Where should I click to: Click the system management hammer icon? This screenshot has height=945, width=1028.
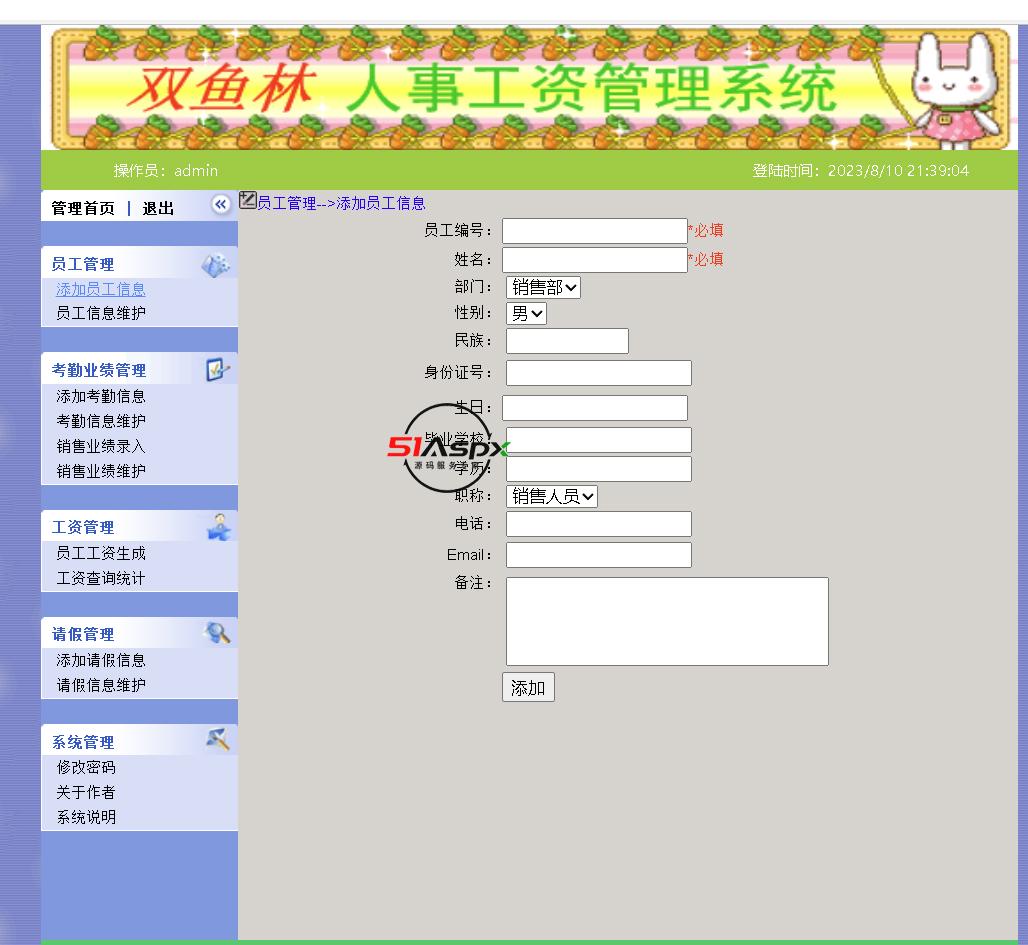pos(218,740)
